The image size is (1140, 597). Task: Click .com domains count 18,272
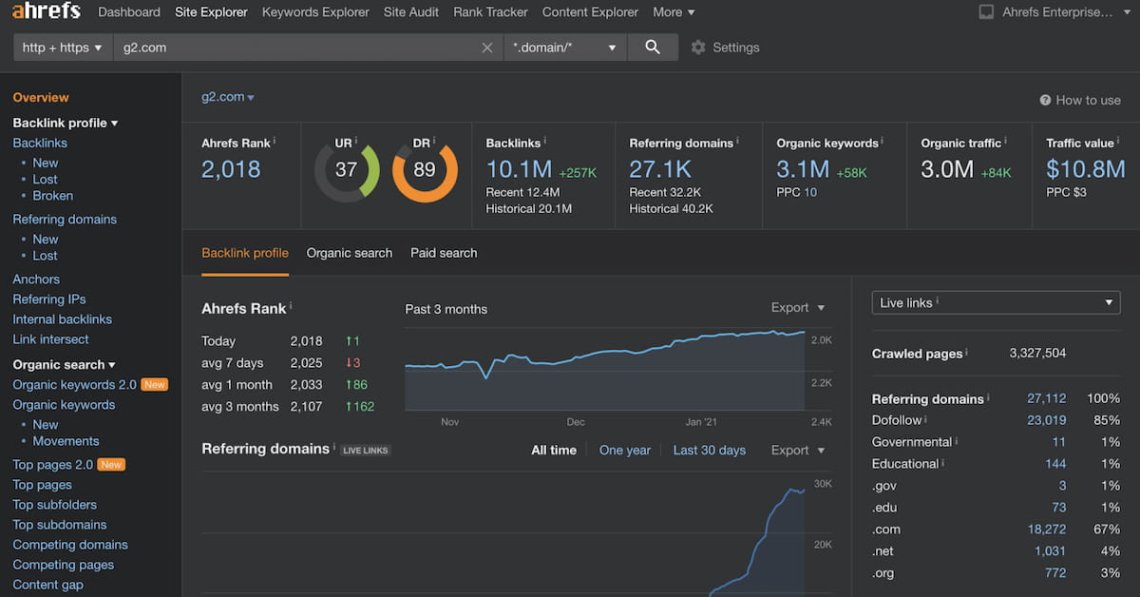[1046, 529]
